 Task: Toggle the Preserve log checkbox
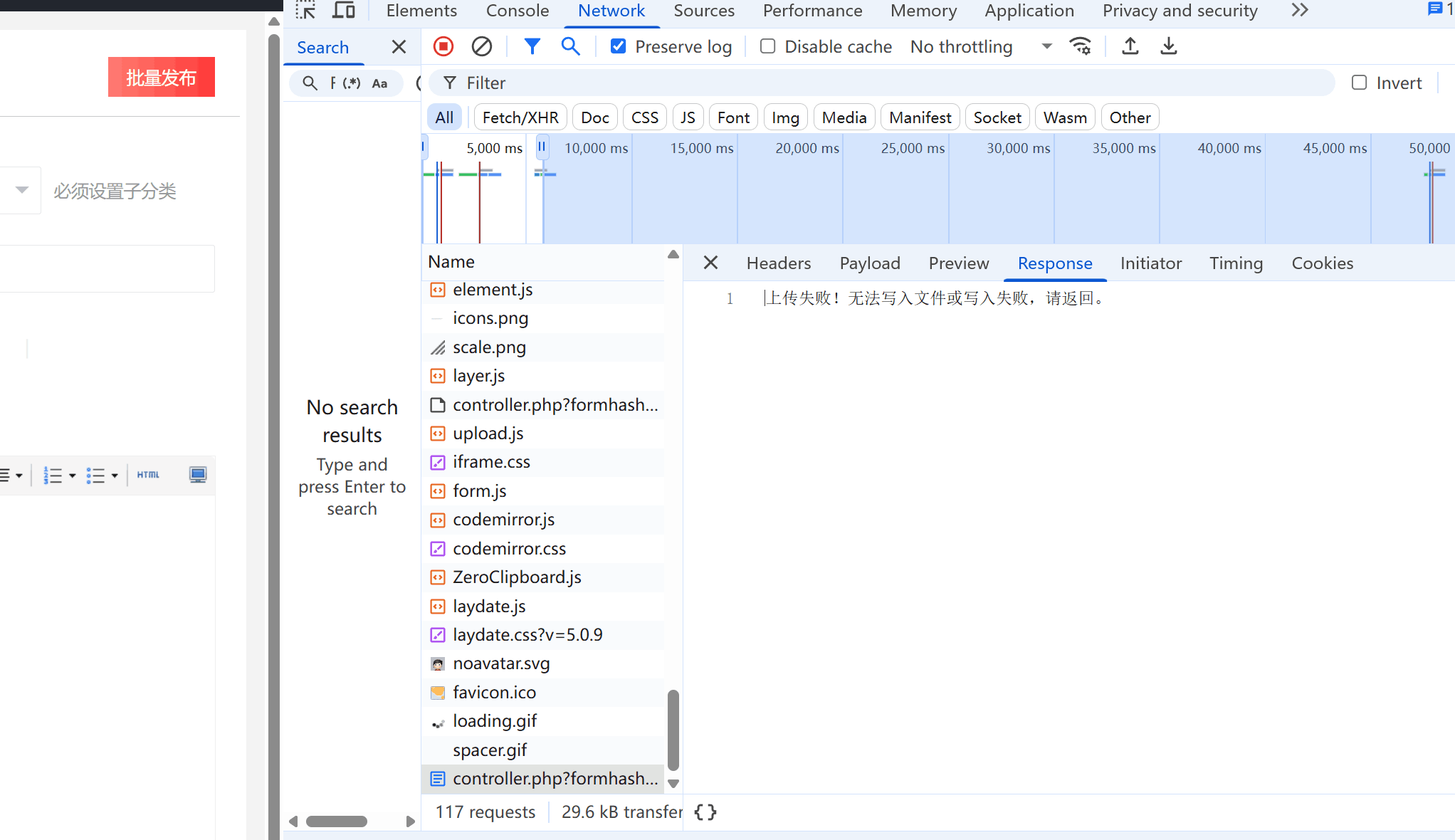click(x=619, y=47)
